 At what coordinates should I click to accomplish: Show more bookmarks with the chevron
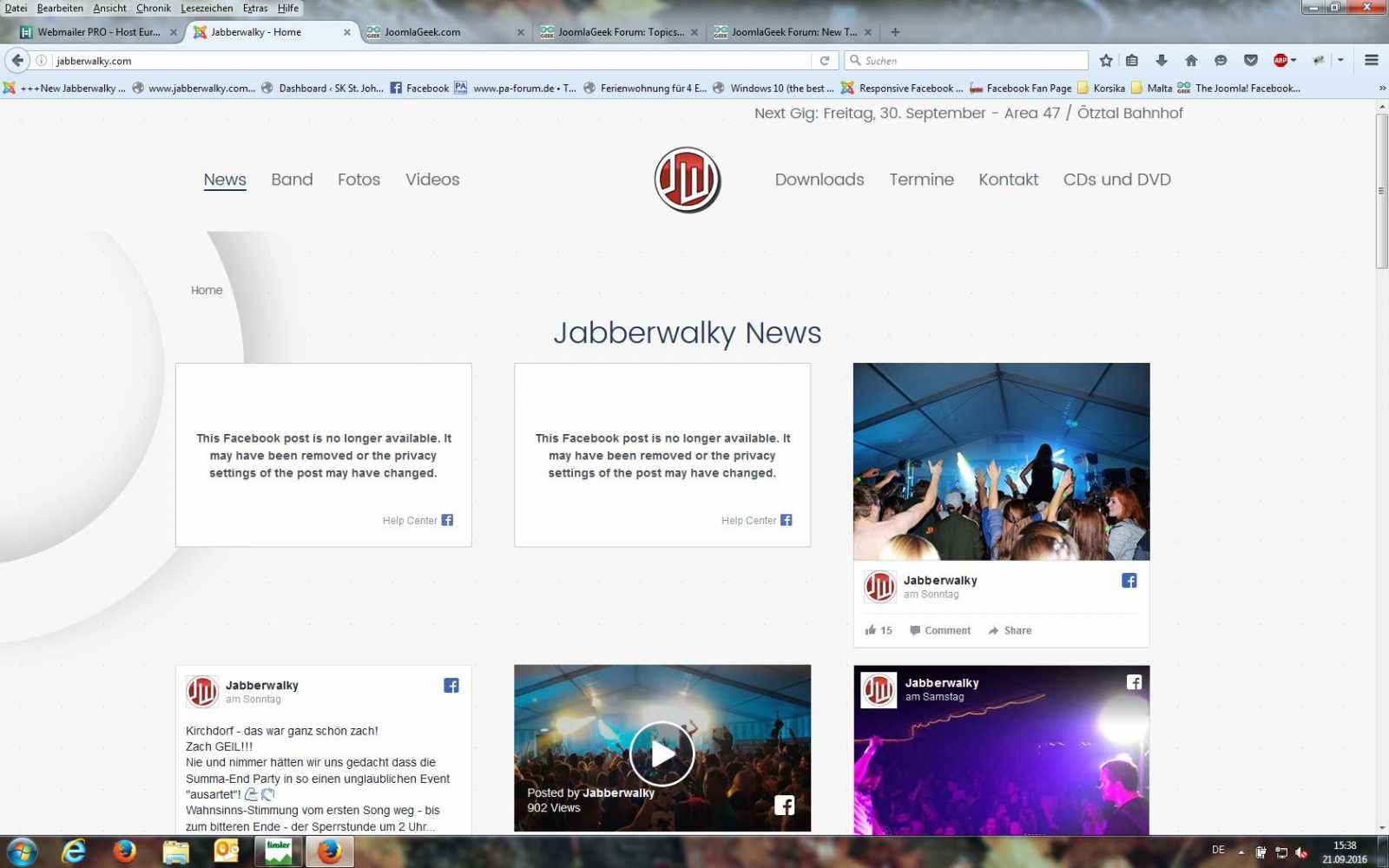point(1381,88)
